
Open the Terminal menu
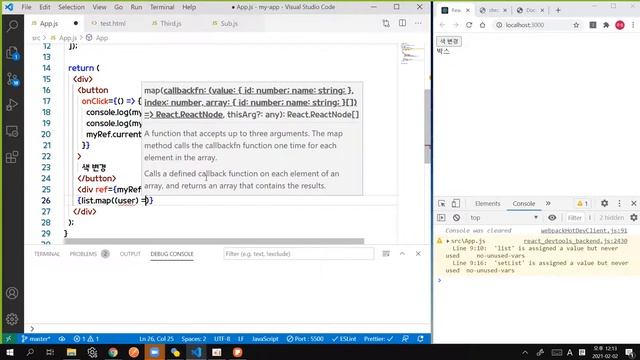[162, 7]
